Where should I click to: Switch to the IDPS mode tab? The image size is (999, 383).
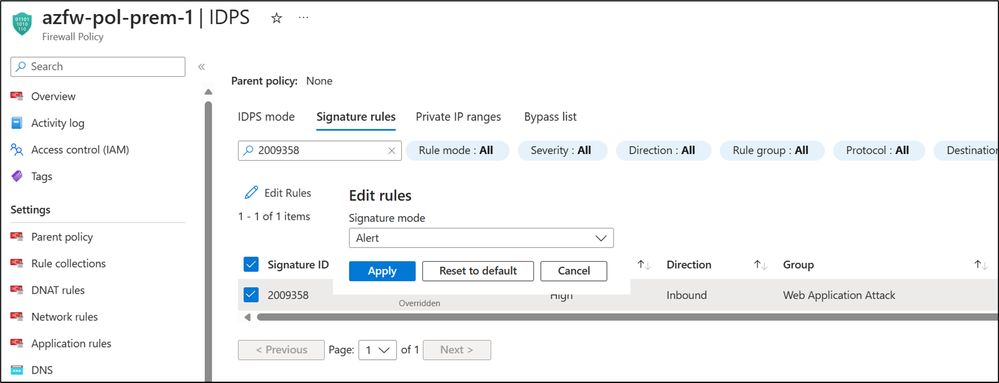pyautogui.click(x=266, y=117)
